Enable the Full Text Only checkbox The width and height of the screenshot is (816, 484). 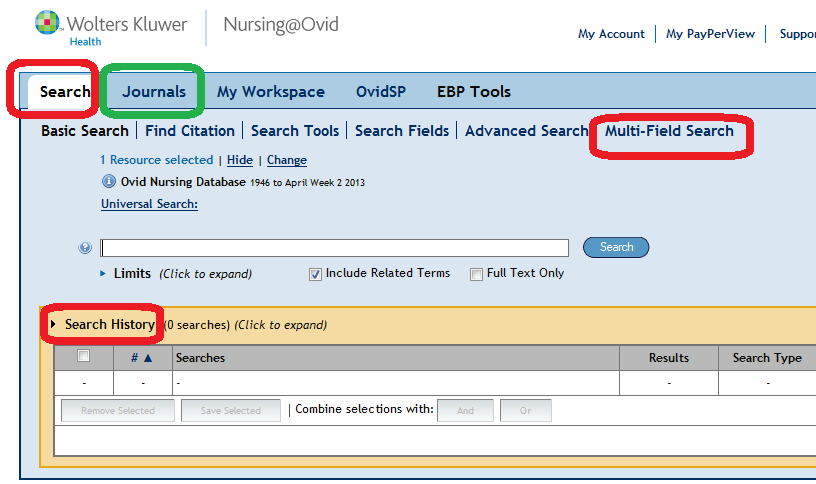pyautogui.click(x=476, y=274)
